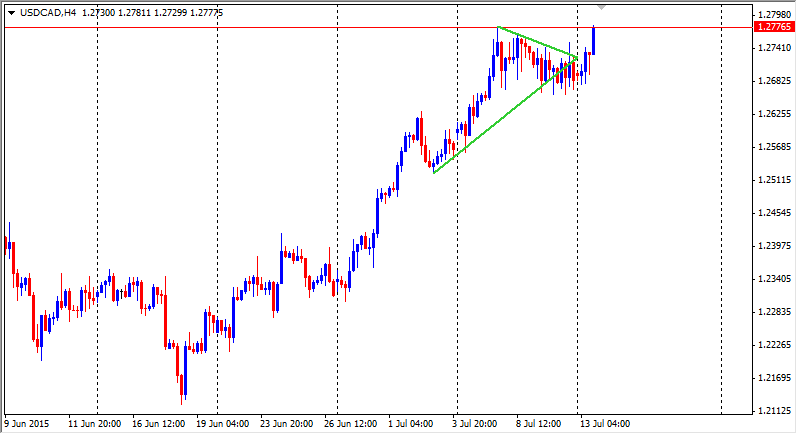Select the grey chart shift marker triangle
This screenshot has height=434, width=797.
click(x=601, y=8)
